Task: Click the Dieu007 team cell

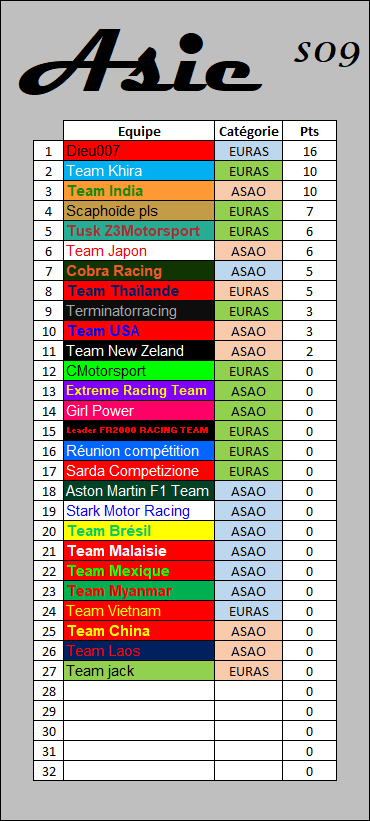Action: pyautogui.click(x=139, y=151)
